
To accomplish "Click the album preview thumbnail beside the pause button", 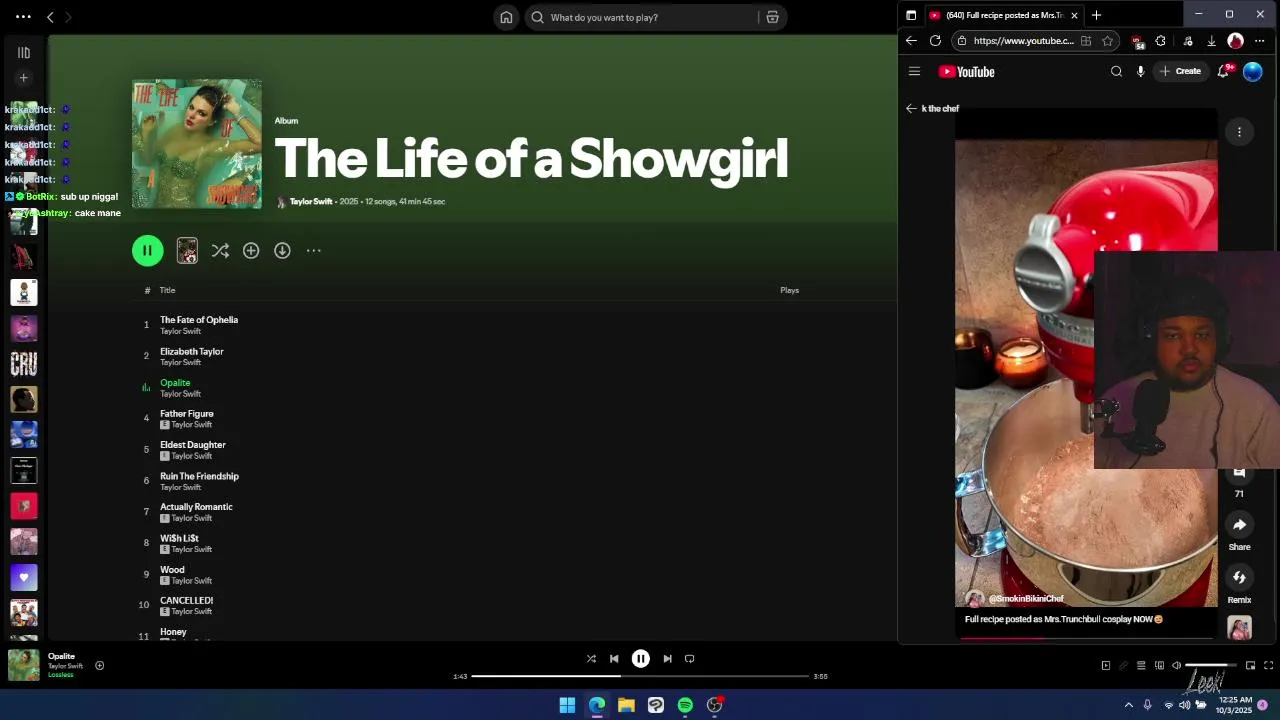I will (187, 251).
